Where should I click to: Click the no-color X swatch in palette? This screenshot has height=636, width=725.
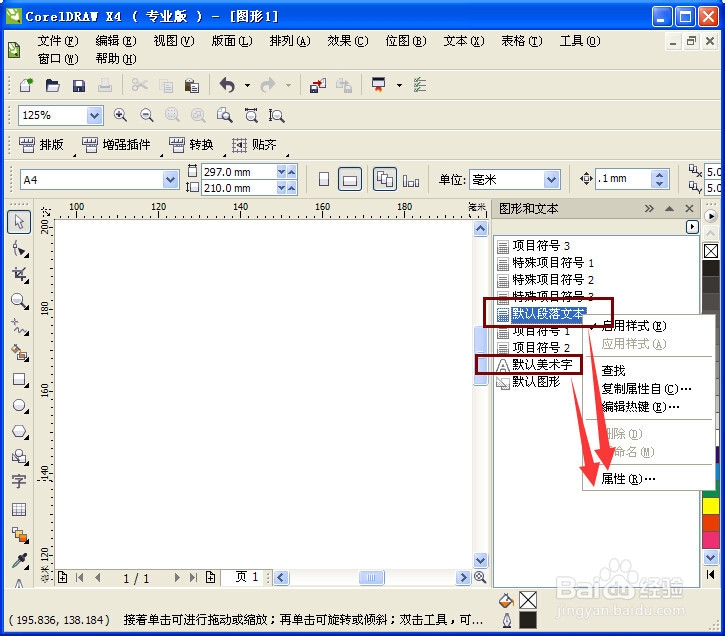tap(711, 251)
